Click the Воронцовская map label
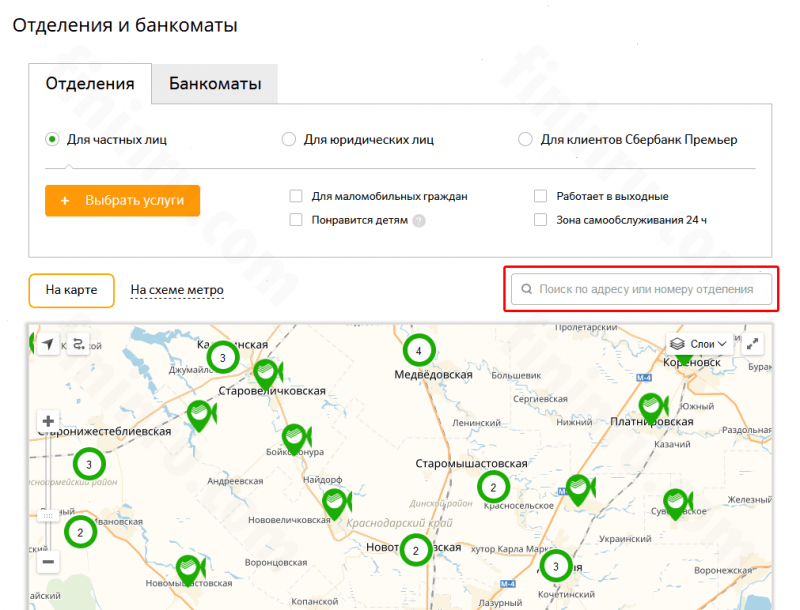800x610 pixels. (x=276, y=563)
